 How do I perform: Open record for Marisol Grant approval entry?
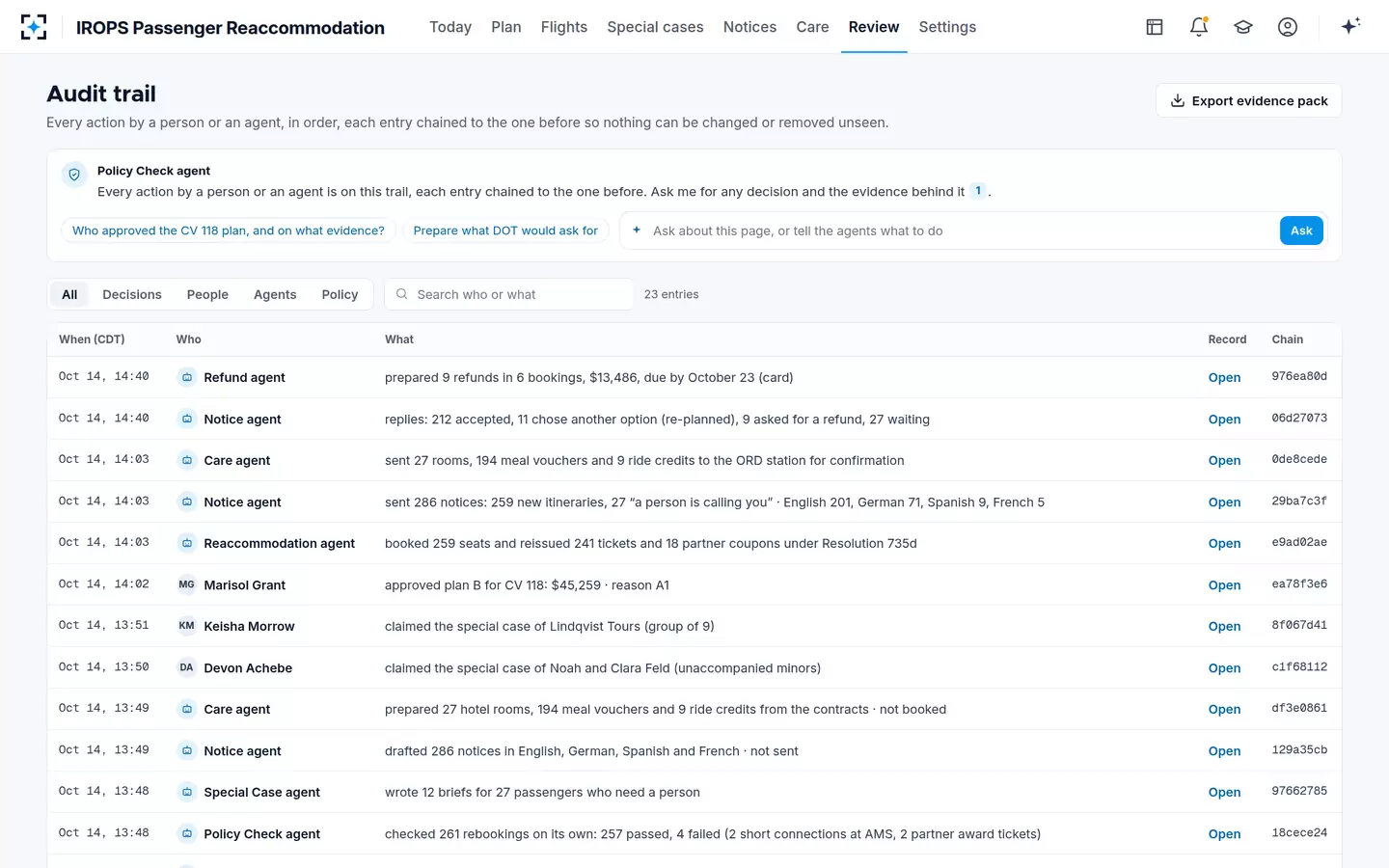tap(1224, 585)
